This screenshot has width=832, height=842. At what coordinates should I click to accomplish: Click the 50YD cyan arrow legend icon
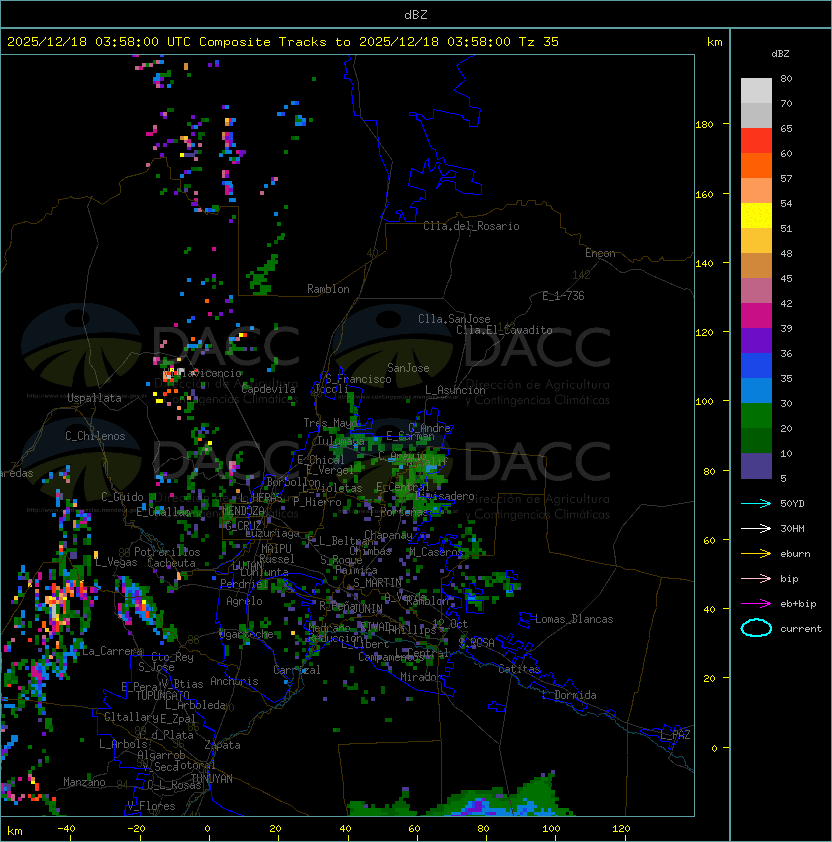pos(756,504)
